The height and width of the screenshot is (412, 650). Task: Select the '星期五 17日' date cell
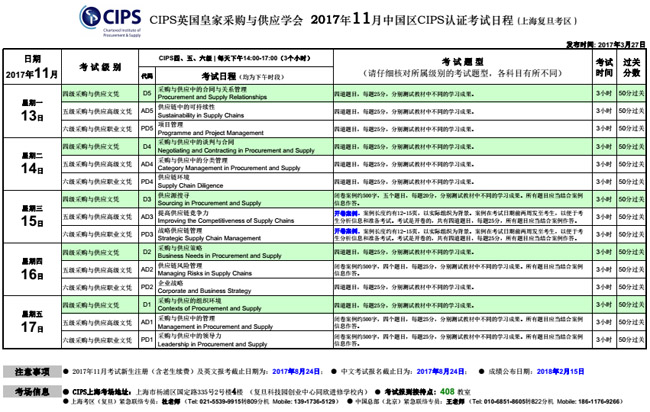(x=32, y=322)
